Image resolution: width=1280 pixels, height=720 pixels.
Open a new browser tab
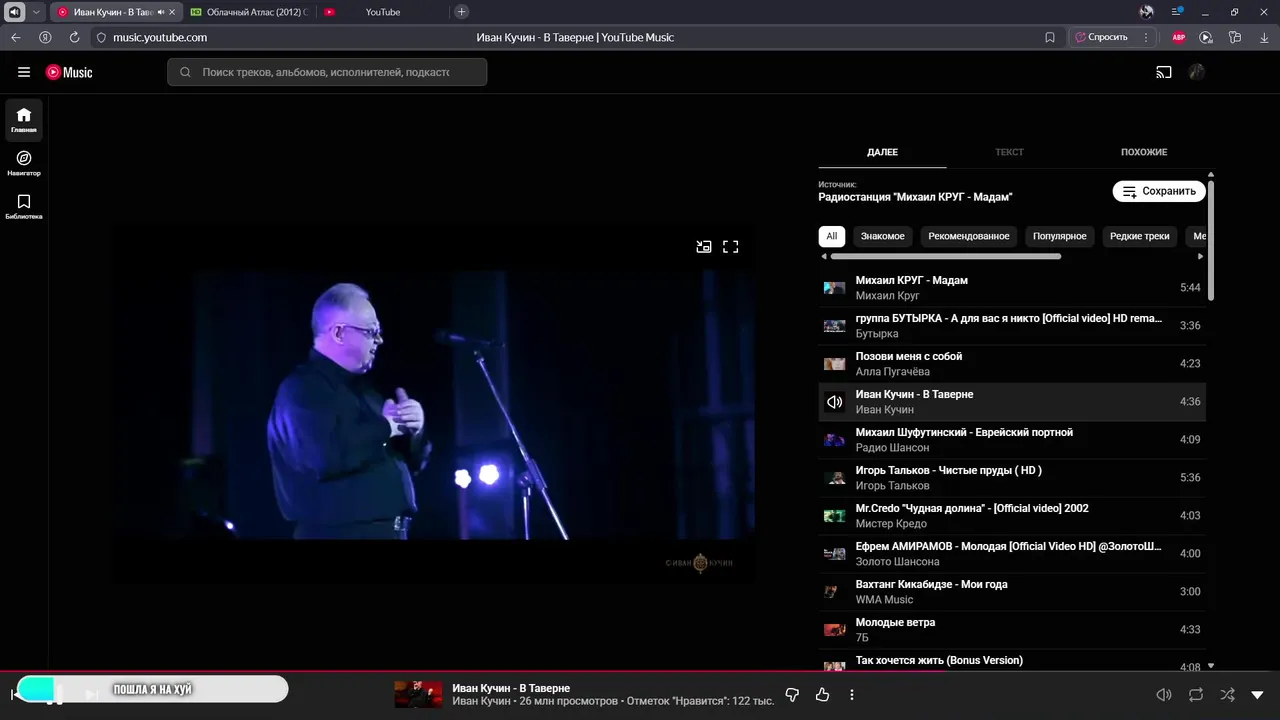(461, 12)
